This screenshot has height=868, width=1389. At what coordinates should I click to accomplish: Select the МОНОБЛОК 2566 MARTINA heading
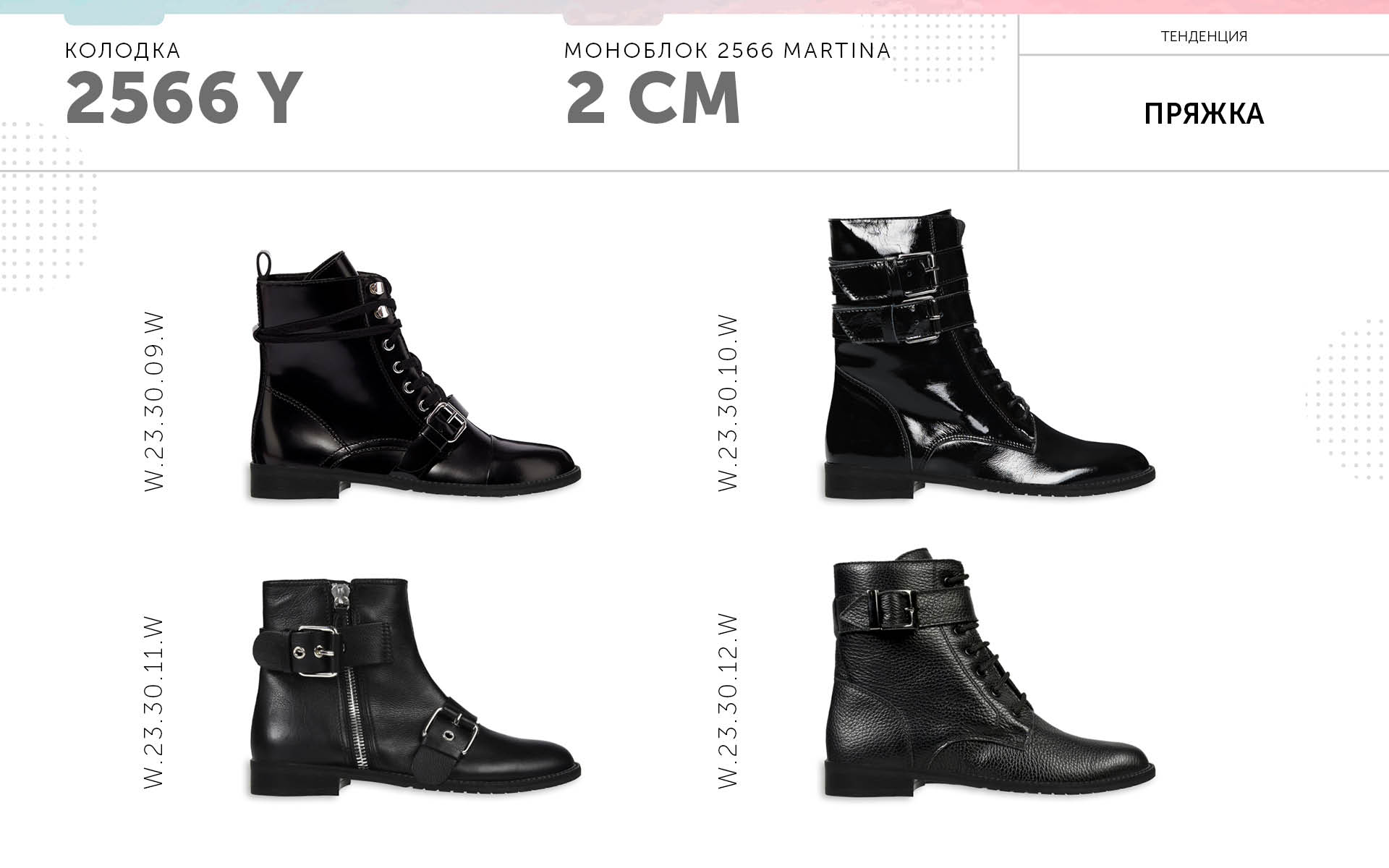coord(727,51)
